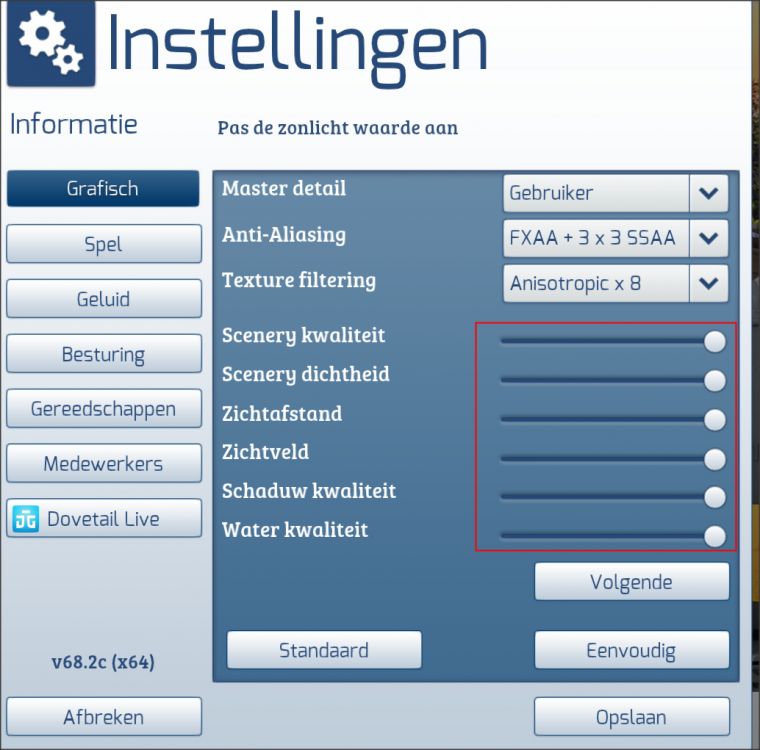760x750 pixels.
Task: Click the Dovetail Live logo icon
Action: (26, 518)
